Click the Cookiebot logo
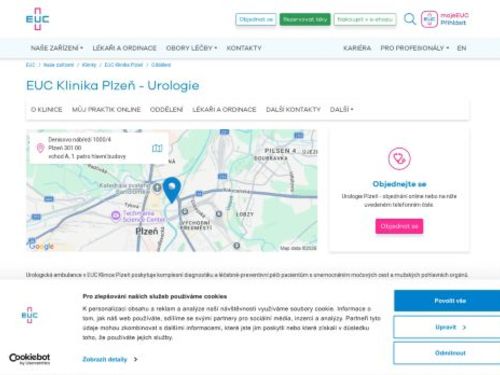The image size is (500, 375). (x=29, y=359)
